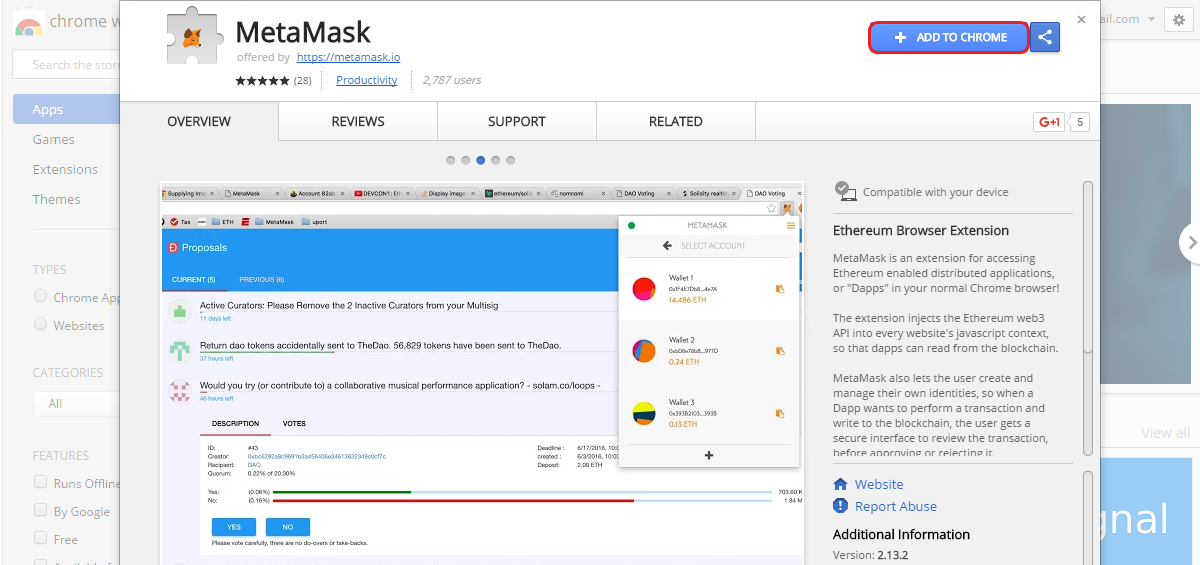Click the Previous (6) tab in the screenshot

coord(262,279)
